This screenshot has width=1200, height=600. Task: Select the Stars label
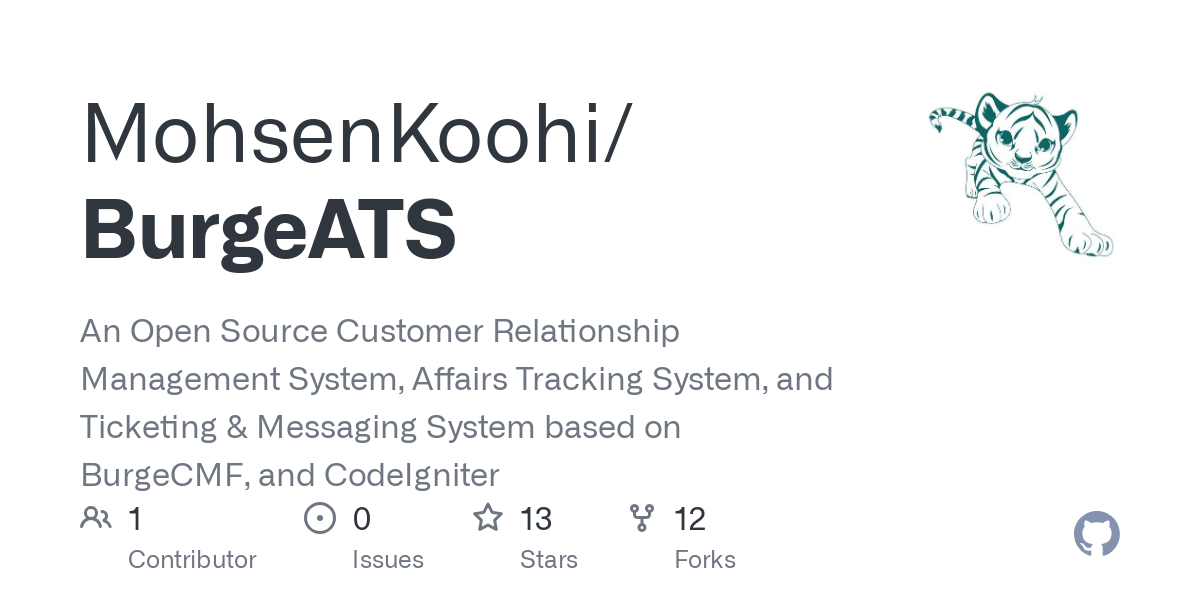pos(549,560)
